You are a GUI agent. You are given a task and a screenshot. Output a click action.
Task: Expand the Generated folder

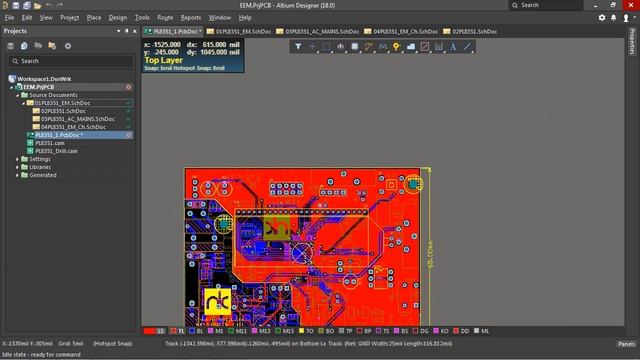coord(17,175)
